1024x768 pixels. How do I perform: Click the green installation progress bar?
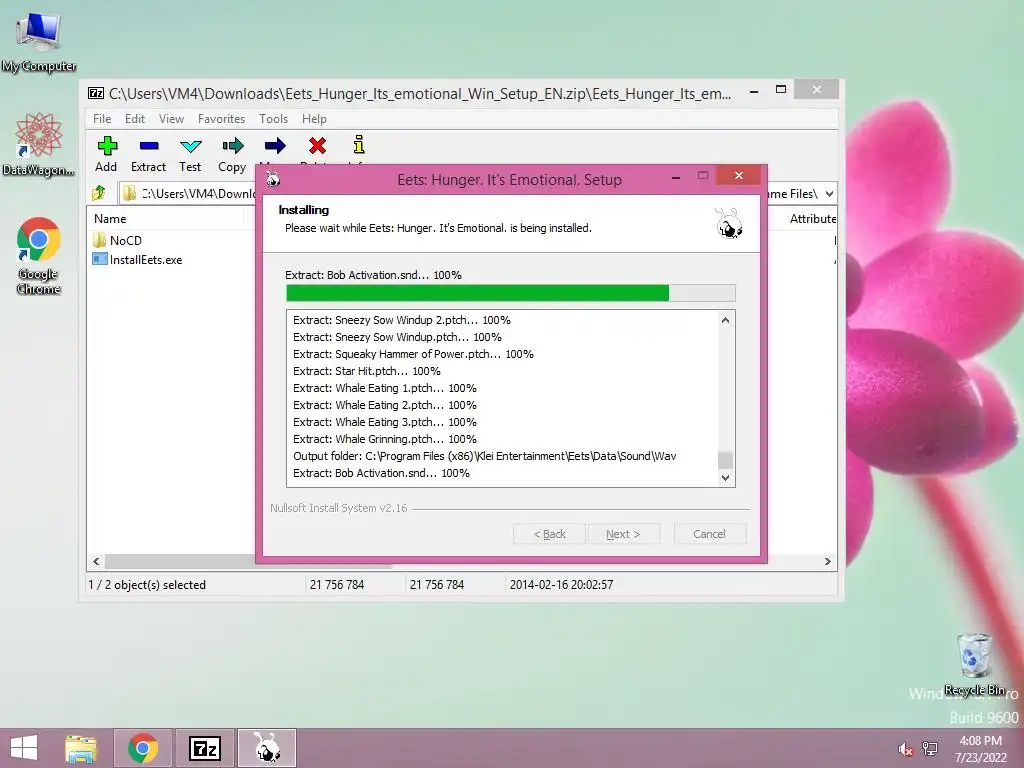511,293
